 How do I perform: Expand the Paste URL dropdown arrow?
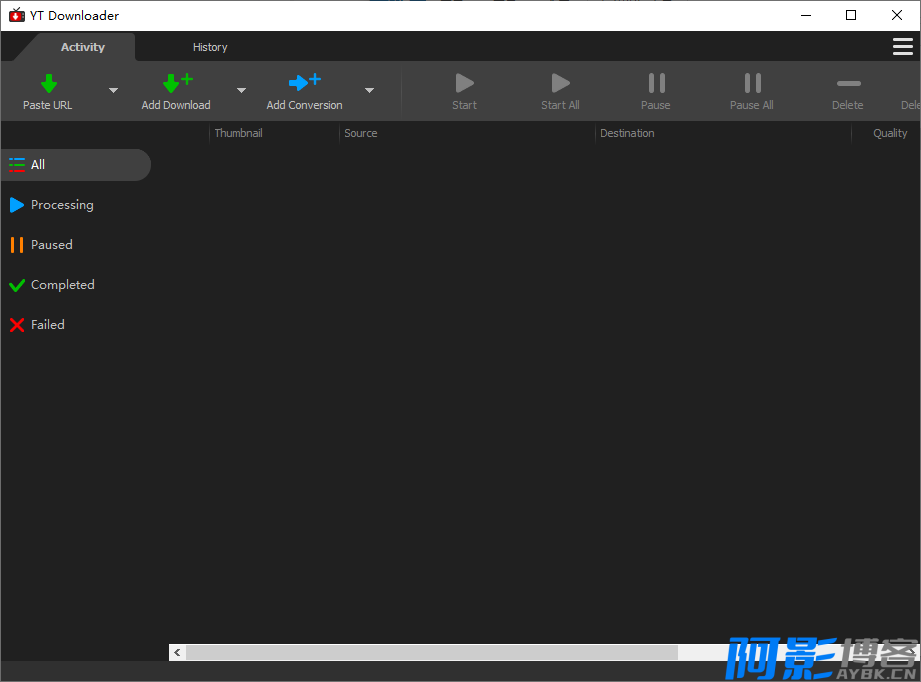coord(113,90)
